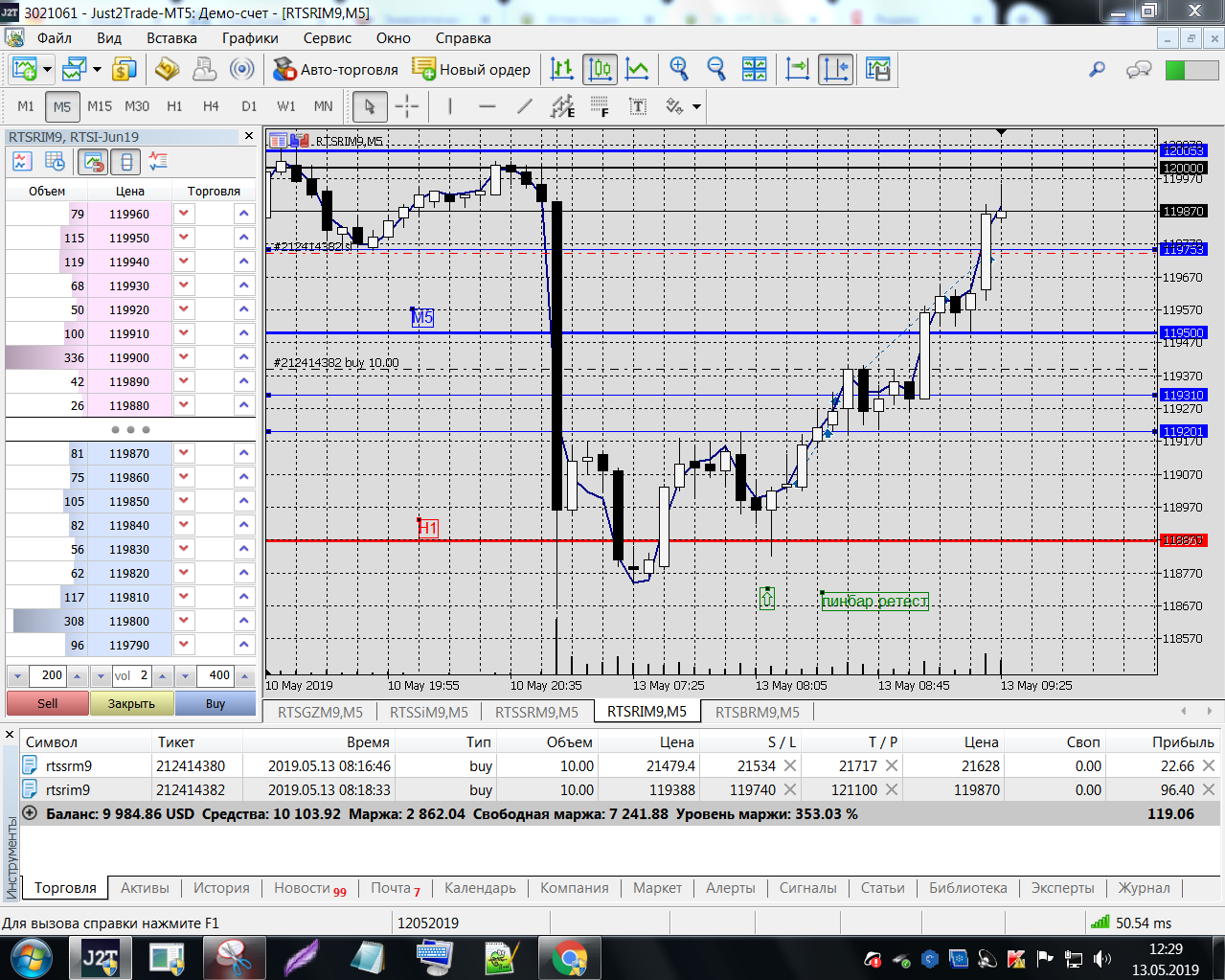Image resolution: width=1225 pixels, height=980 pixels.
Task: Select the equidistant channel tool
Action: pyautogui.click(x=562, y=106)
